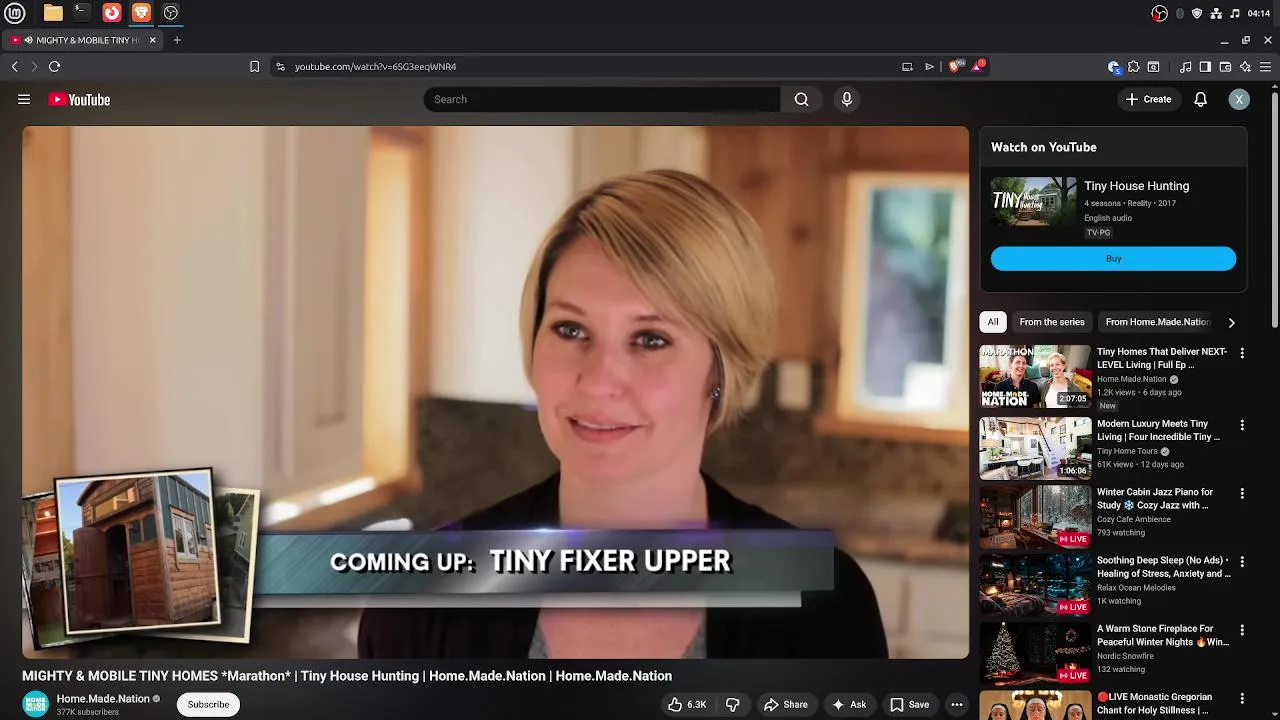Select the All filter chip
Viewport: 1280px width, 720px height.
coord(993,322)
